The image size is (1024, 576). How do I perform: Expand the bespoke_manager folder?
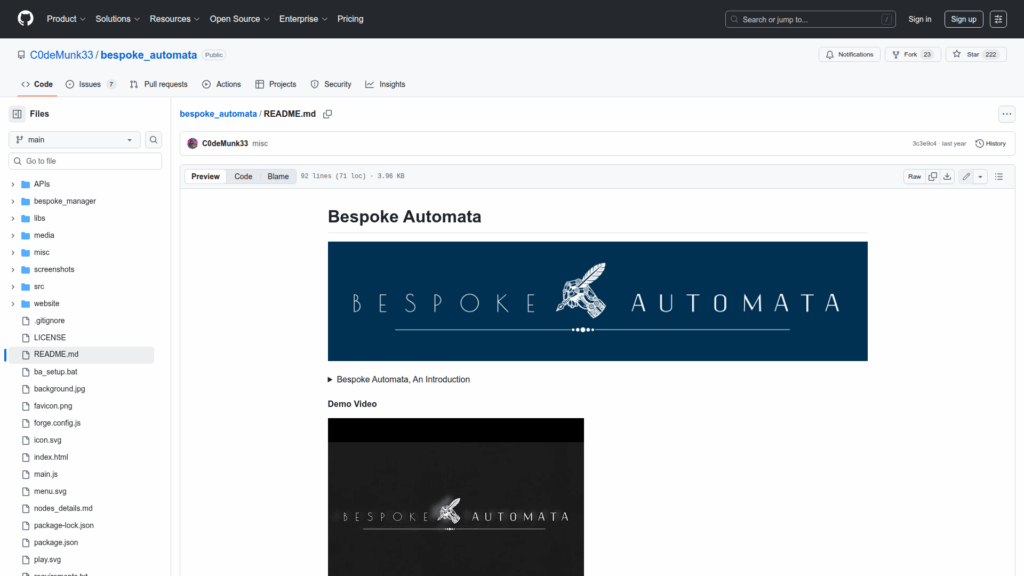tap(13, 201)
